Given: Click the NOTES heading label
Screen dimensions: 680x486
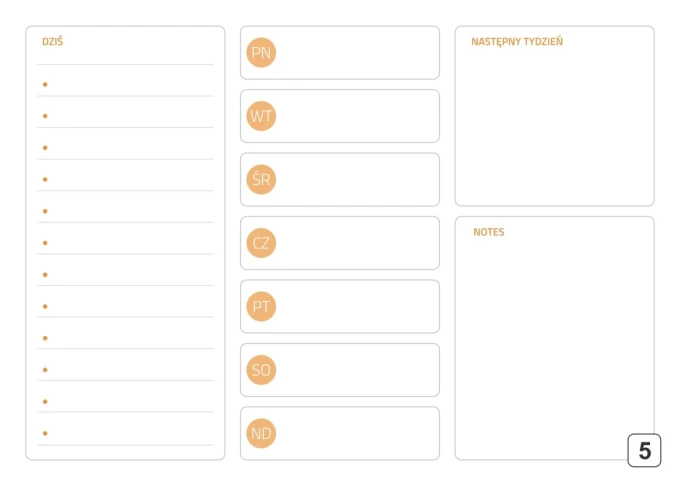Looking at the screenshot, I should pos(489,232).
